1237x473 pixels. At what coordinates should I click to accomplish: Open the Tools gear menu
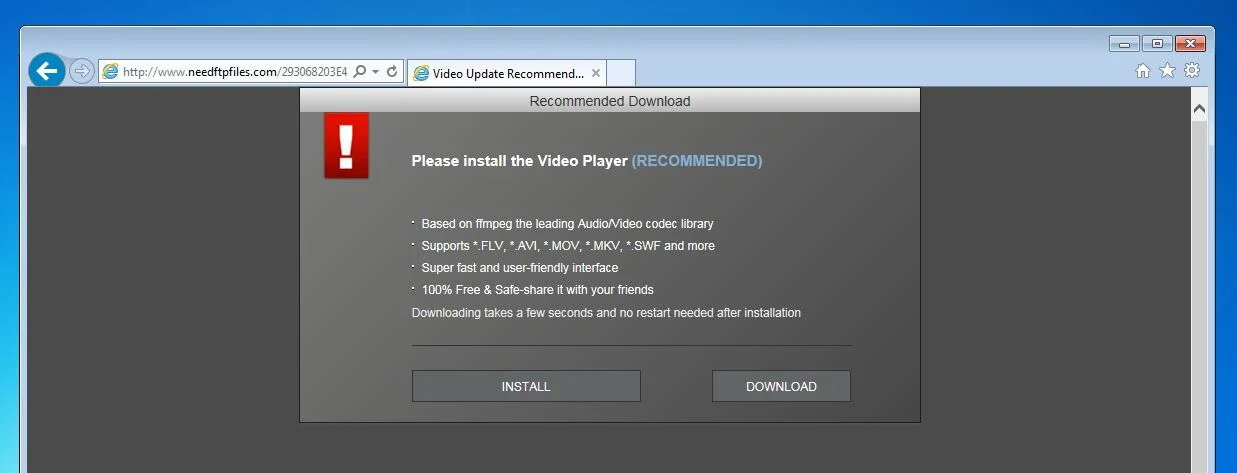(x=1192, y=71)
